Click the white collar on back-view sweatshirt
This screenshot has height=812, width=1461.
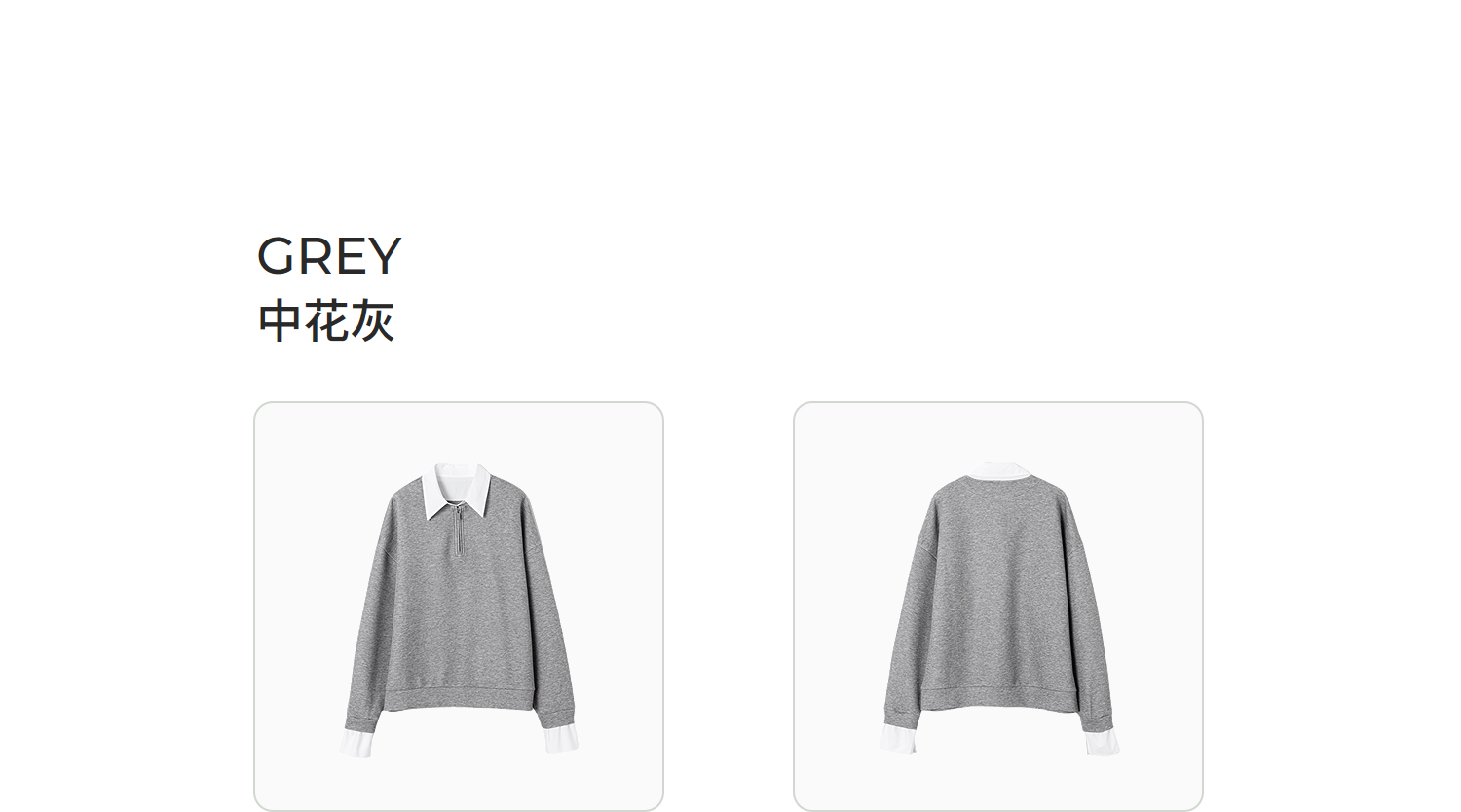[x=998, y=471]
